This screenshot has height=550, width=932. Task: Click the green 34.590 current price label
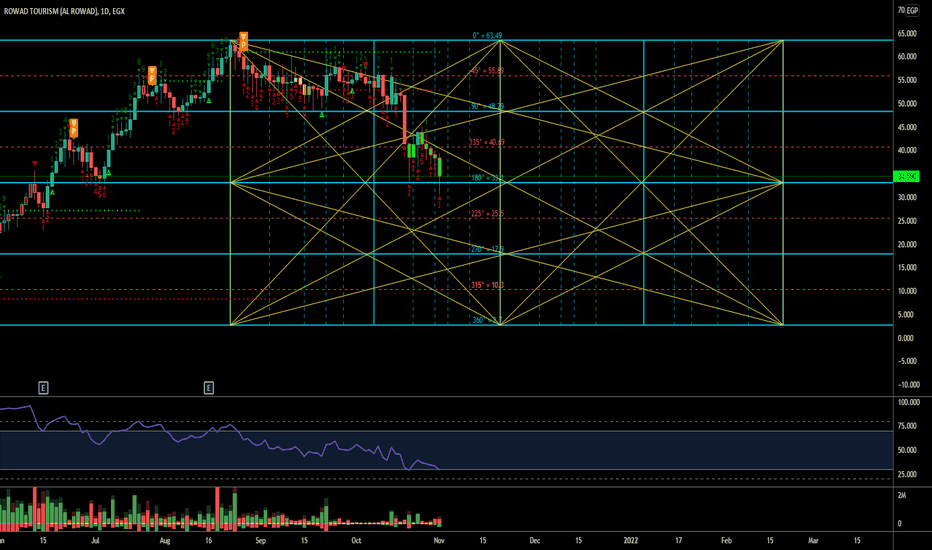tap(906, 177)
